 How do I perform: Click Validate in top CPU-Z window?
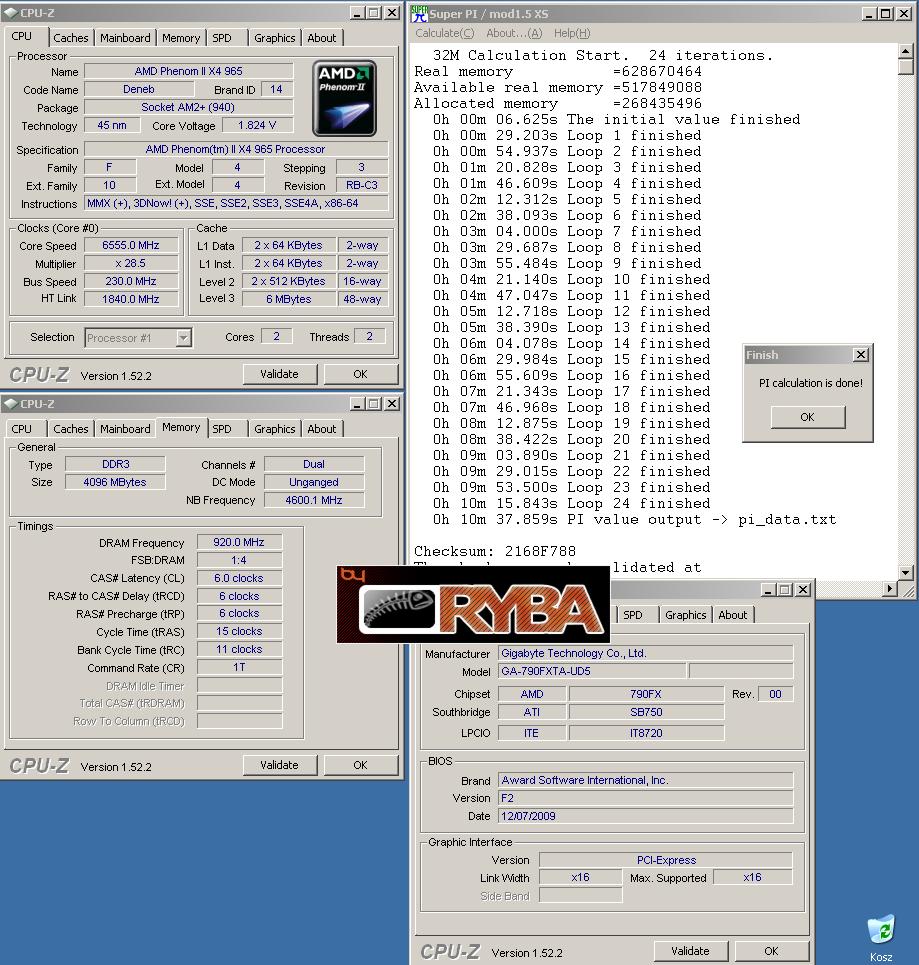279,374
